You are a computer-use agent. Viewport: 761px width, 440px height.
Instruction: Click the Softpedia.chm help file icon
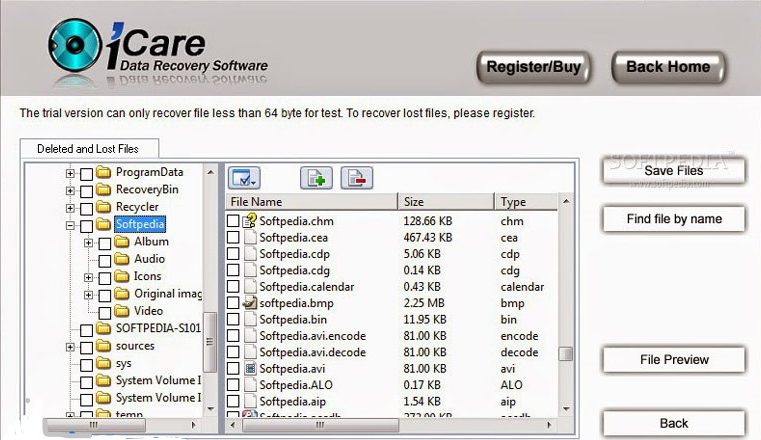[x=249, y=221]
